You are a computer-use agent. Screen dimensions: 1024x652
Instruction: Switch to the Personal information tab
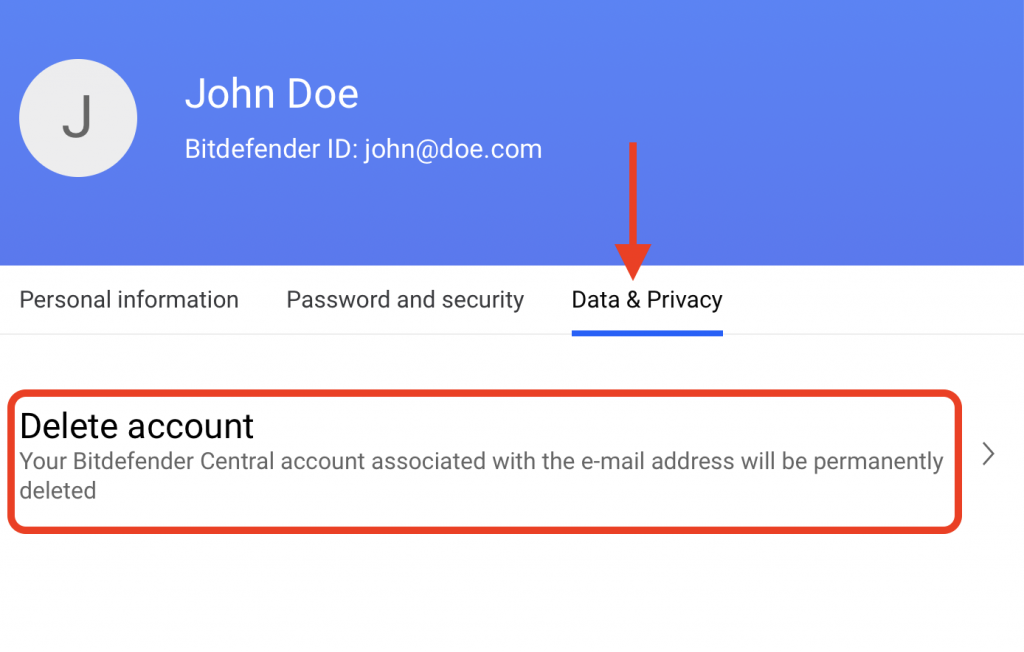(128, 299)
